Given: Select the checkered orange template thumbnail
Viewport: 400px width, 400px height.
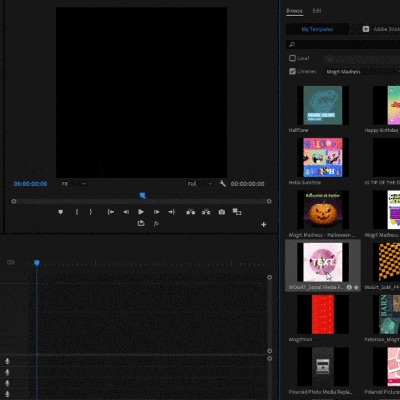Looking at the screenshot, I should 386,262.
